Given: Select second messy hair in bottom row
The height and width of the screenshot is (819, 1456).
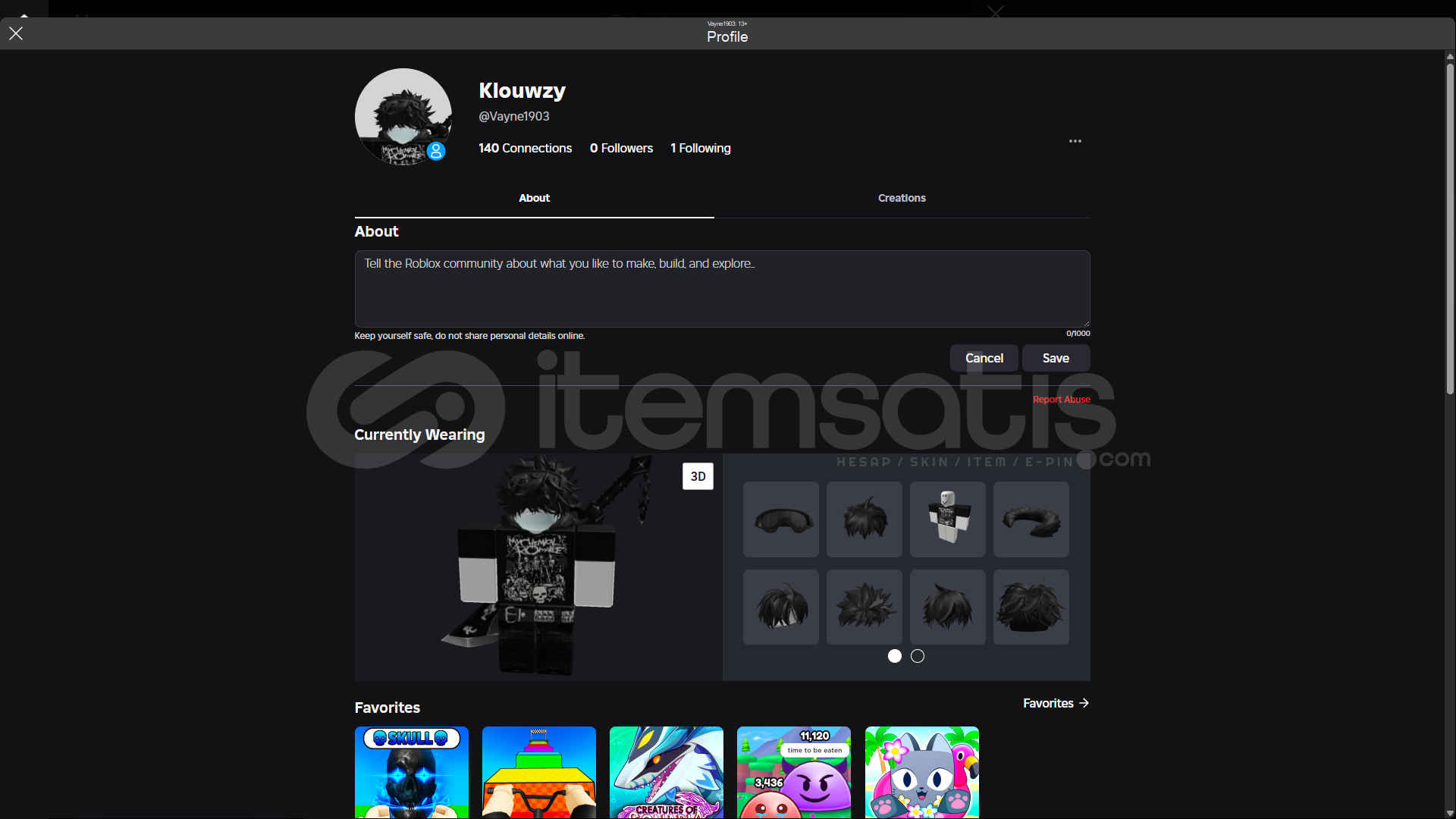Looking at the screenshot, I should tap(864, 607).
